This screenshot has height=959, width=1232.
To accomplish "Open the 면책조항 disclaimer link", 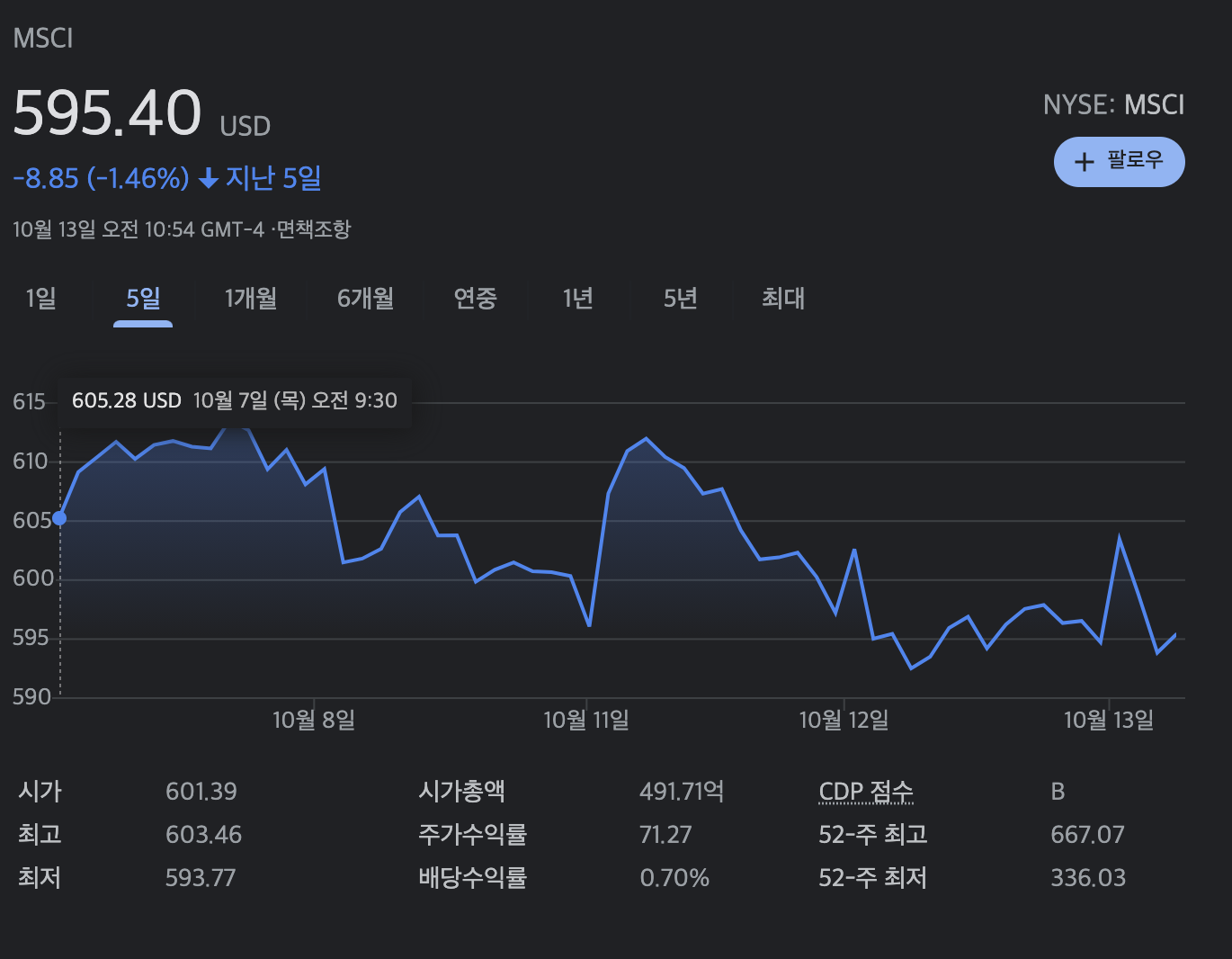I will click(314, 229).
